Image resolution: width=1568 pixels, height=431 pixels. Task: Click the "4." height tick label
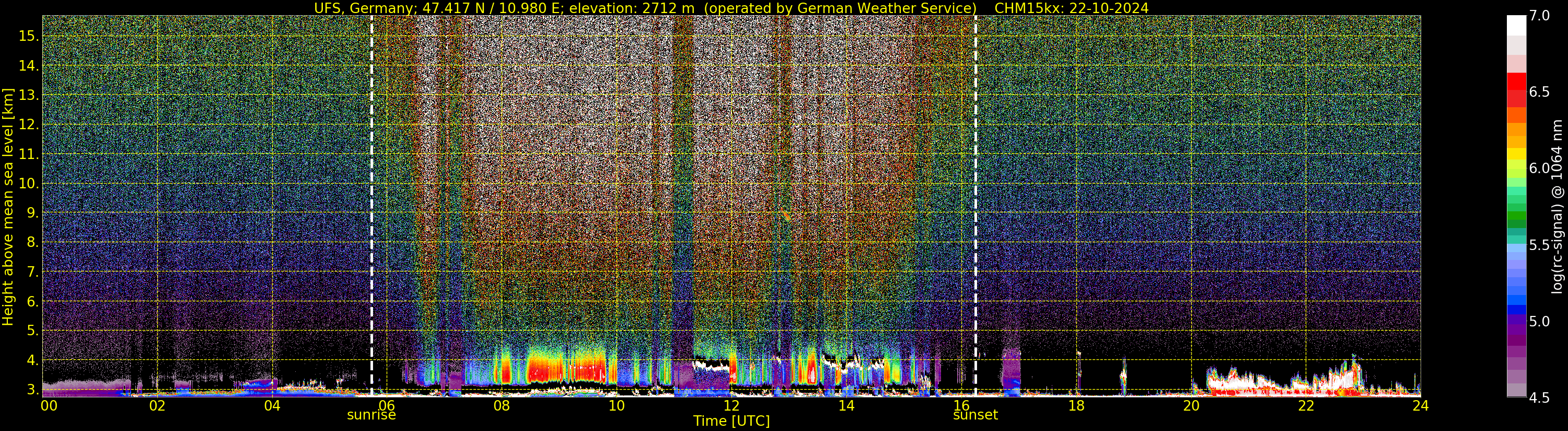click(32, 360)
